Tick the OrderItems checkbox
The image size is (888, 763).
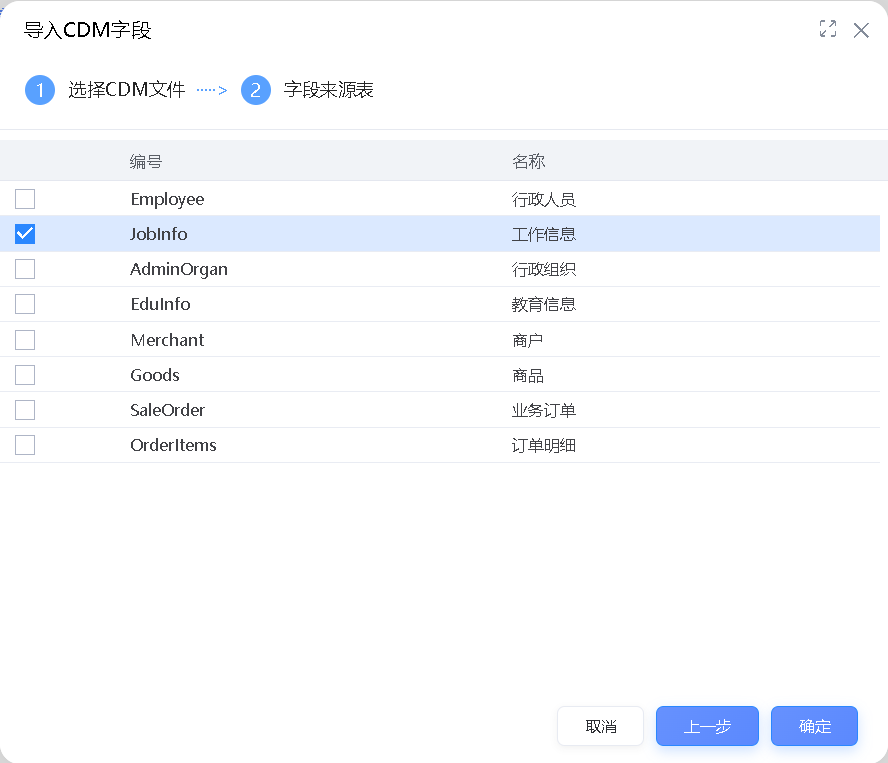pyautogui.click(x=24, y=444)
